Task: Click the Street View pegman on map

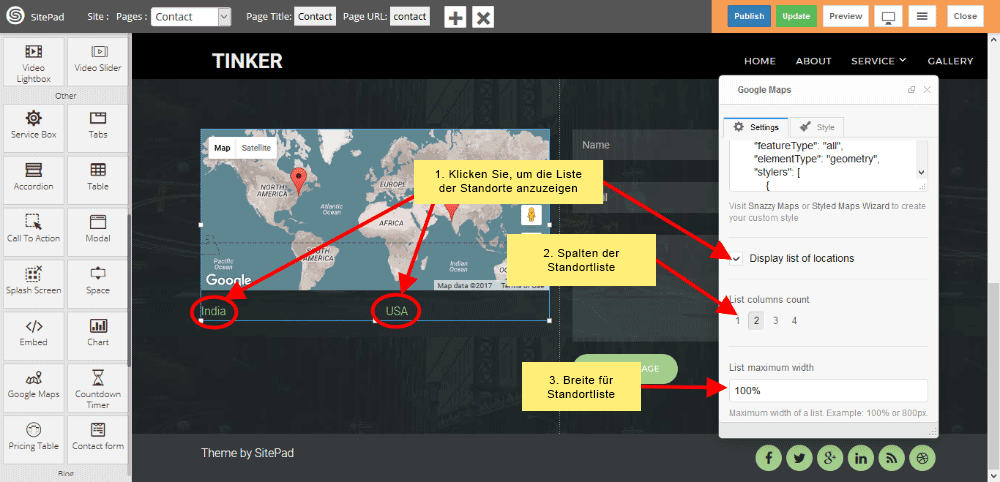Action: pyautogui.click(x=531, y=215)
